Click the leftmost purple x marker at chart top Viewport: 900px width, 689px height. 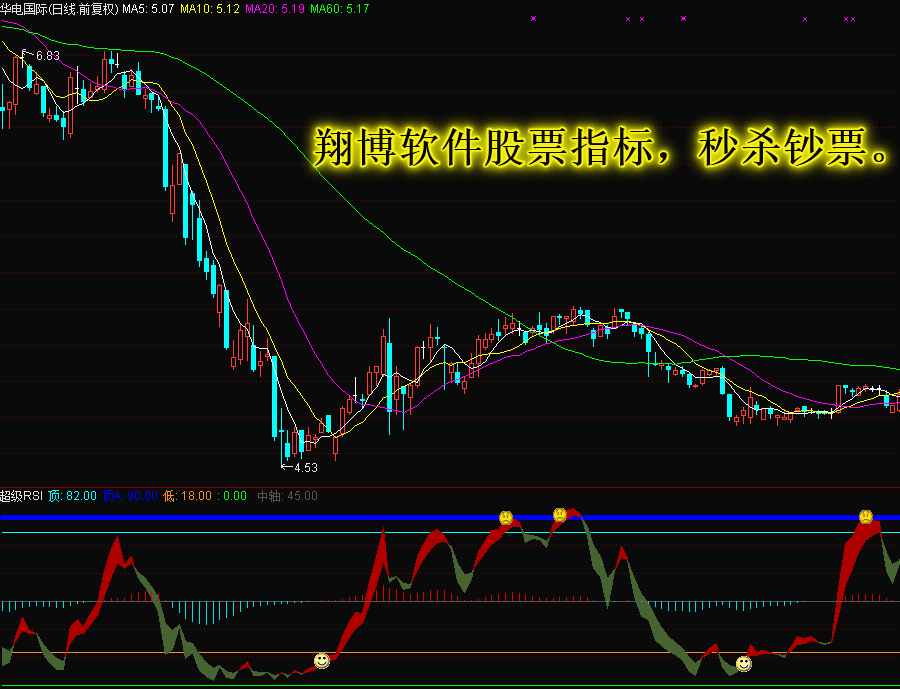coord(533,18)
